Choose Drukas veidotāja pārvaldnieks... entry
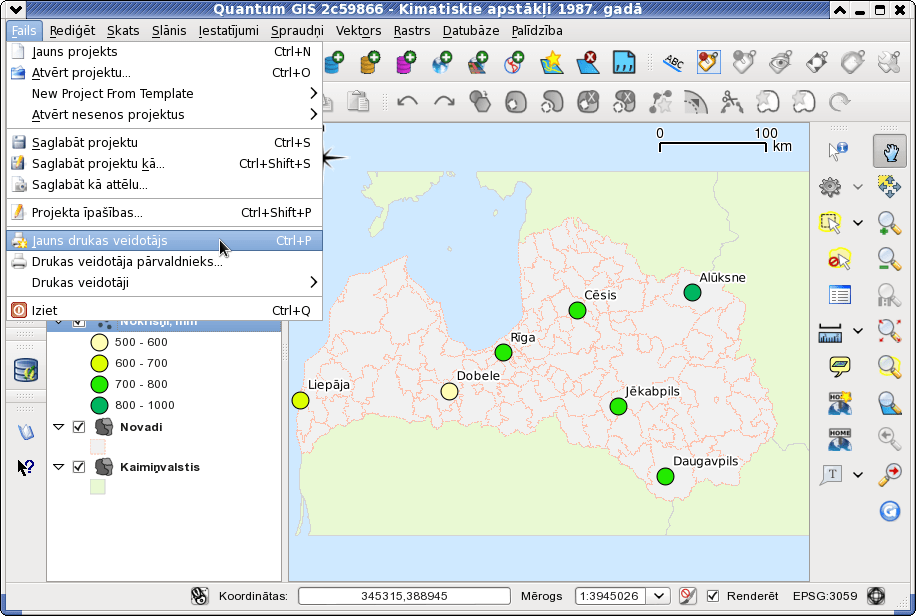Image resolution: width=916 pixels, height=616 pixels. 164,261
